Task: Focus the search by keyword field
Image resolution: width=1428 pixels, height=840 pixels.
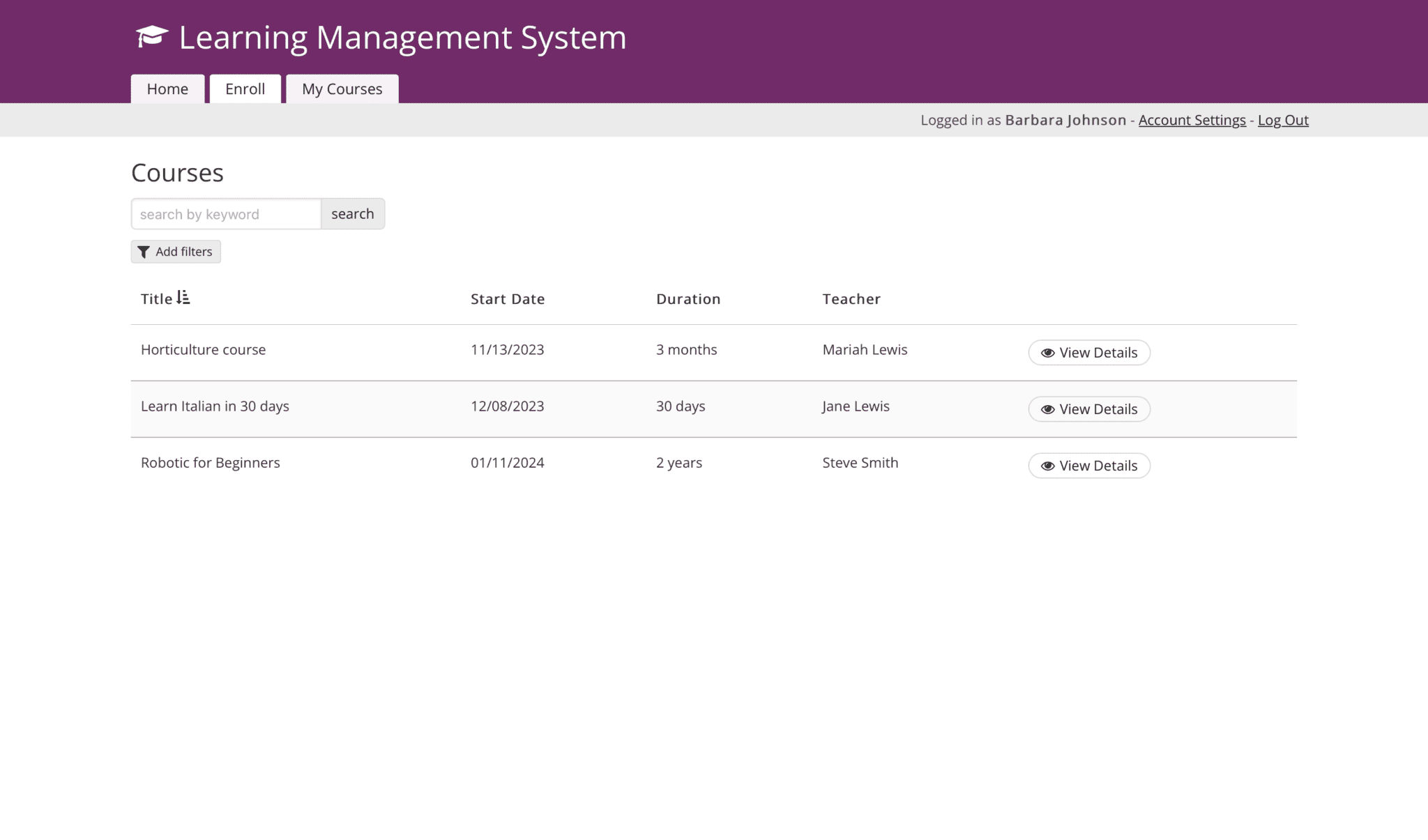Action: click(226, 214)
